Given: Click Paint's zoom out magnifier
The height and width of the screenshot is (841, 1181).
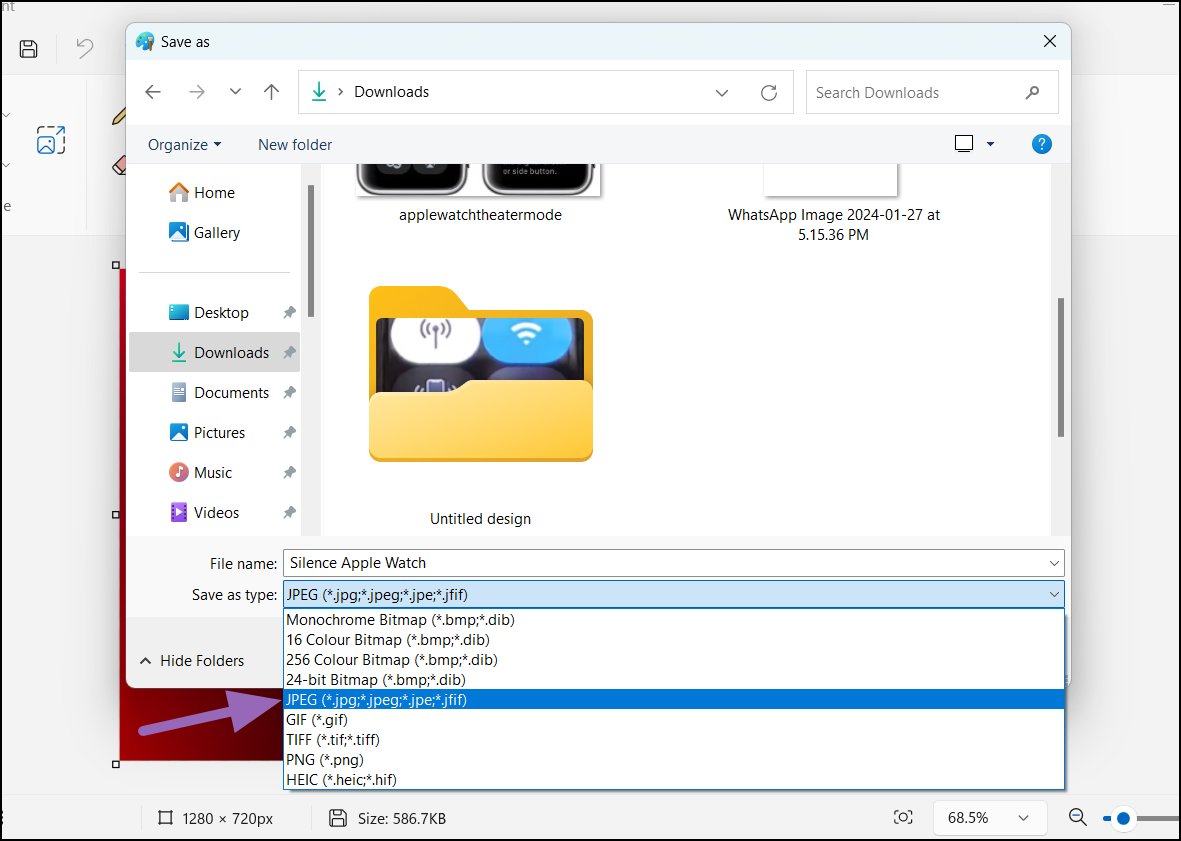Looking at the screenshot, I should tap(1078, 818).
